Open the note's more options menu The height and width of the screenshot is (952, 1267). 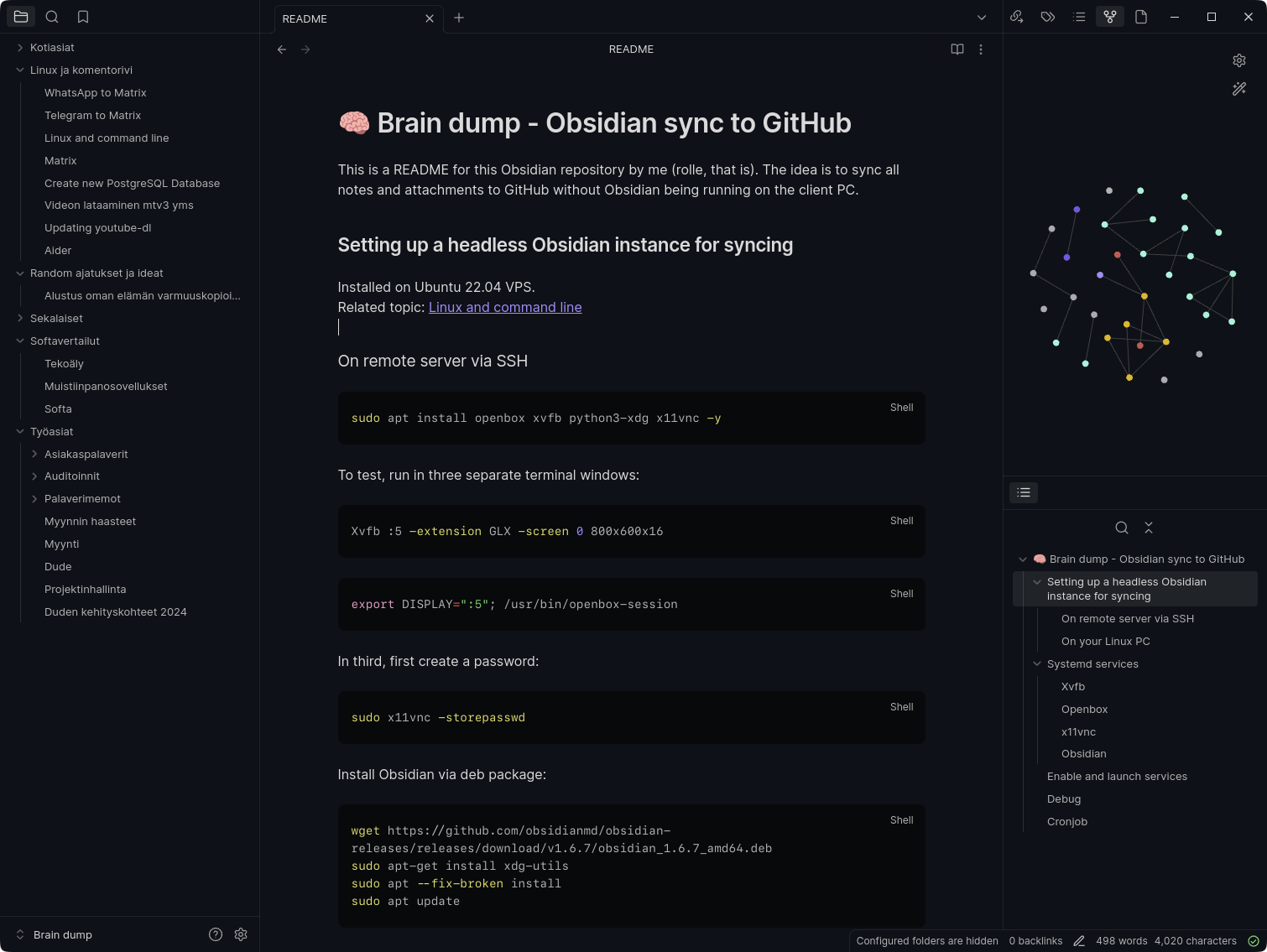pos(981,49)
